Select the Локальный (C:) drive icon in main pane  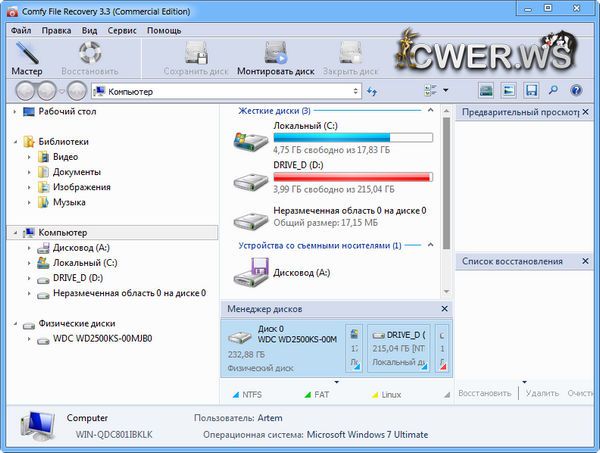click(x=251, y=140)
